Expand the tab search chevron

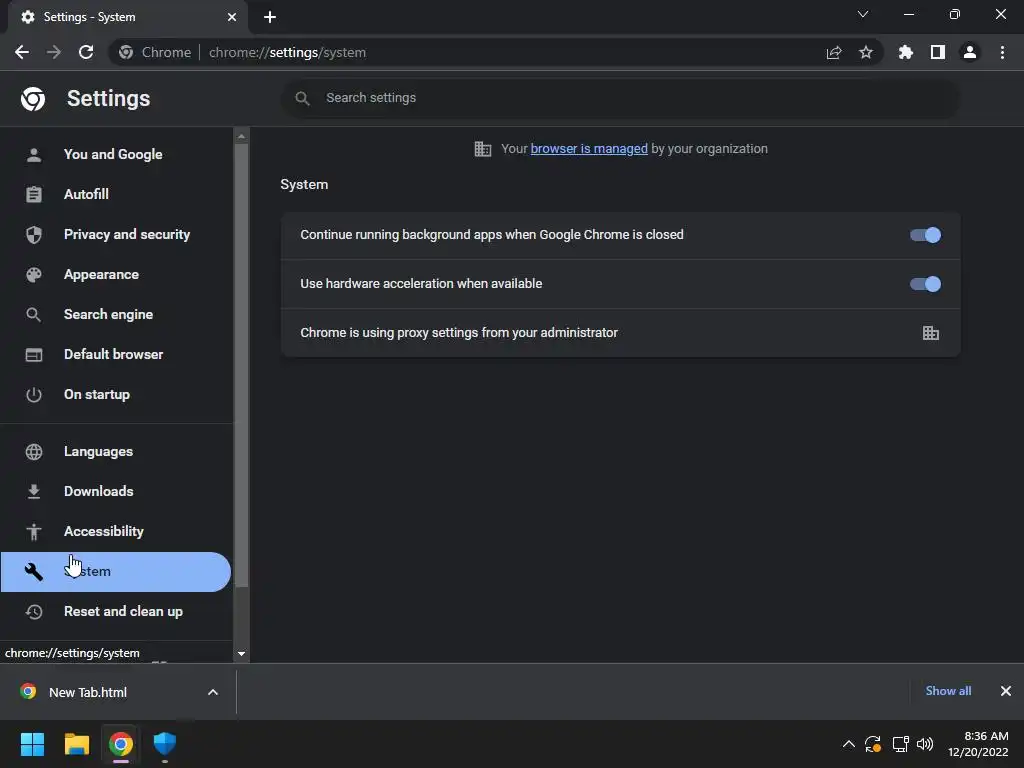[863, 14]
